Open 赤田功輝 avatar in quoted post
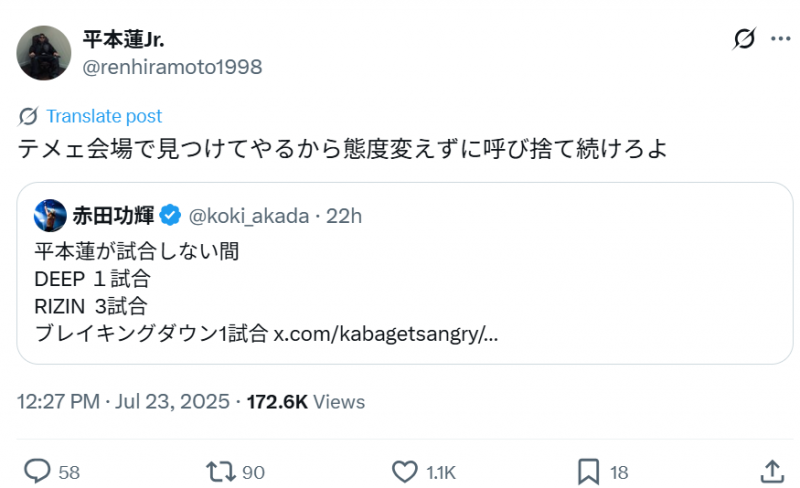Image resolution: width=800 pixels, height=488 pixels. point(50,215)
